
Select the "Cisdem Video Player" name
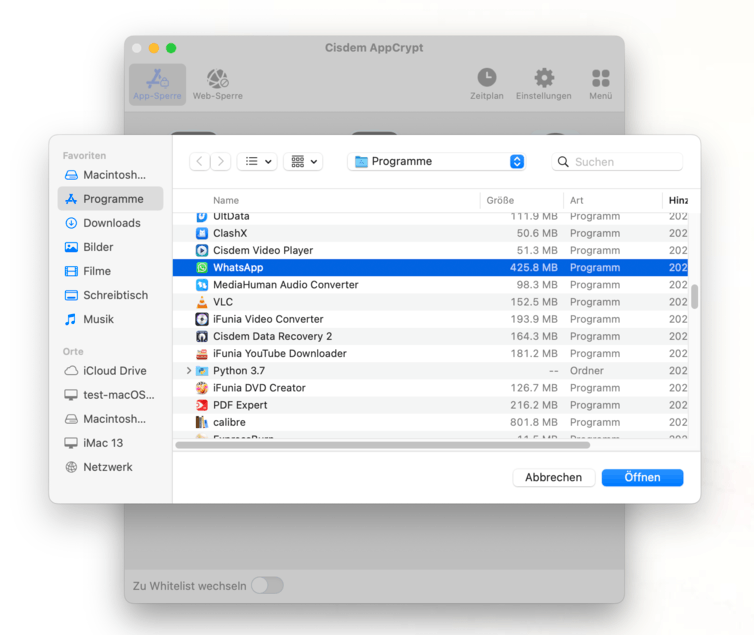(x=263, y=250)
